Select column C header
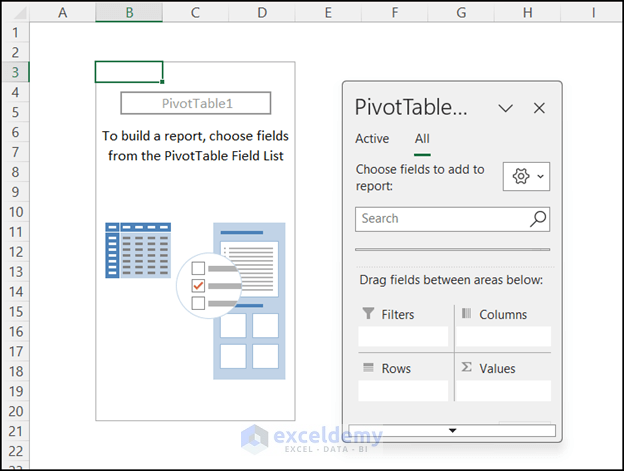 pyautogui.click(x=195, y=12)
